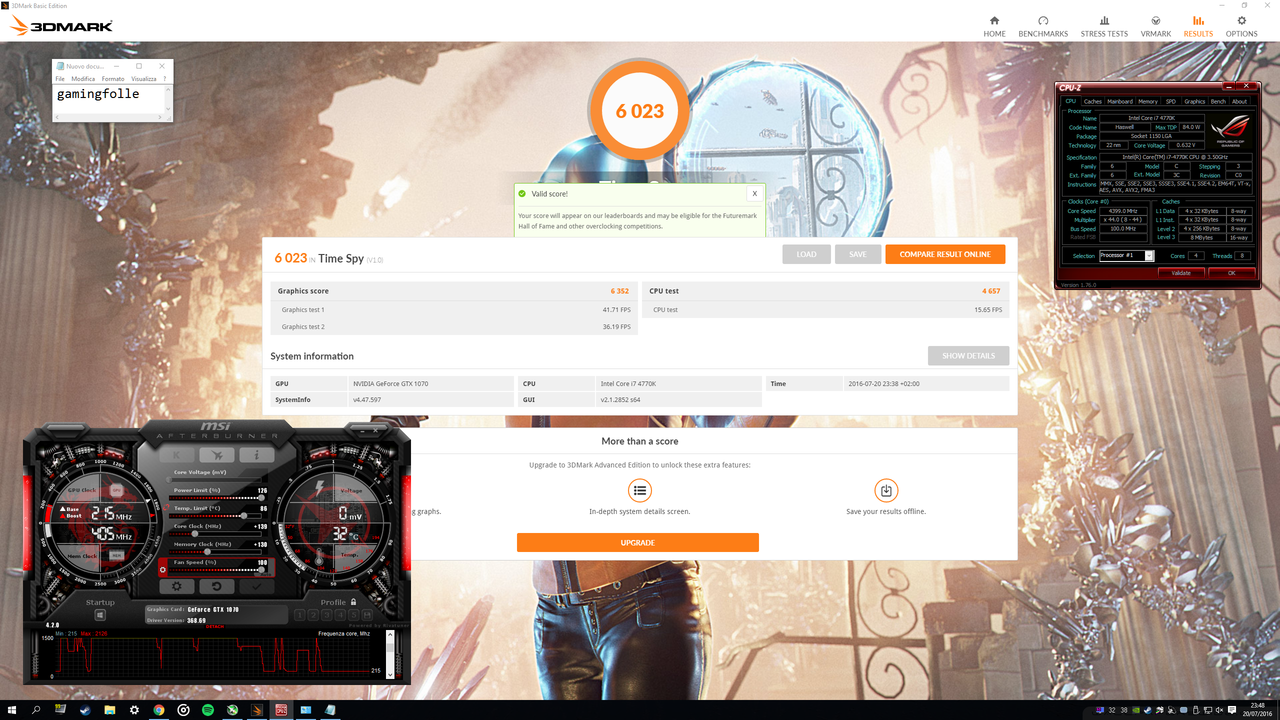
Task: Open Notepad Modifica menu
Action: 83,78
